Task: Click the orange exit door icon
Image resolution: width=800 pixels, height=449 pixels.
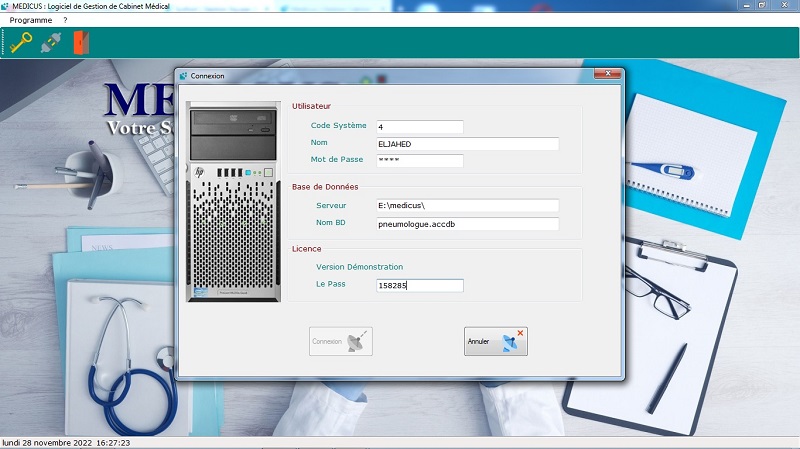Action: coord(81,42)
